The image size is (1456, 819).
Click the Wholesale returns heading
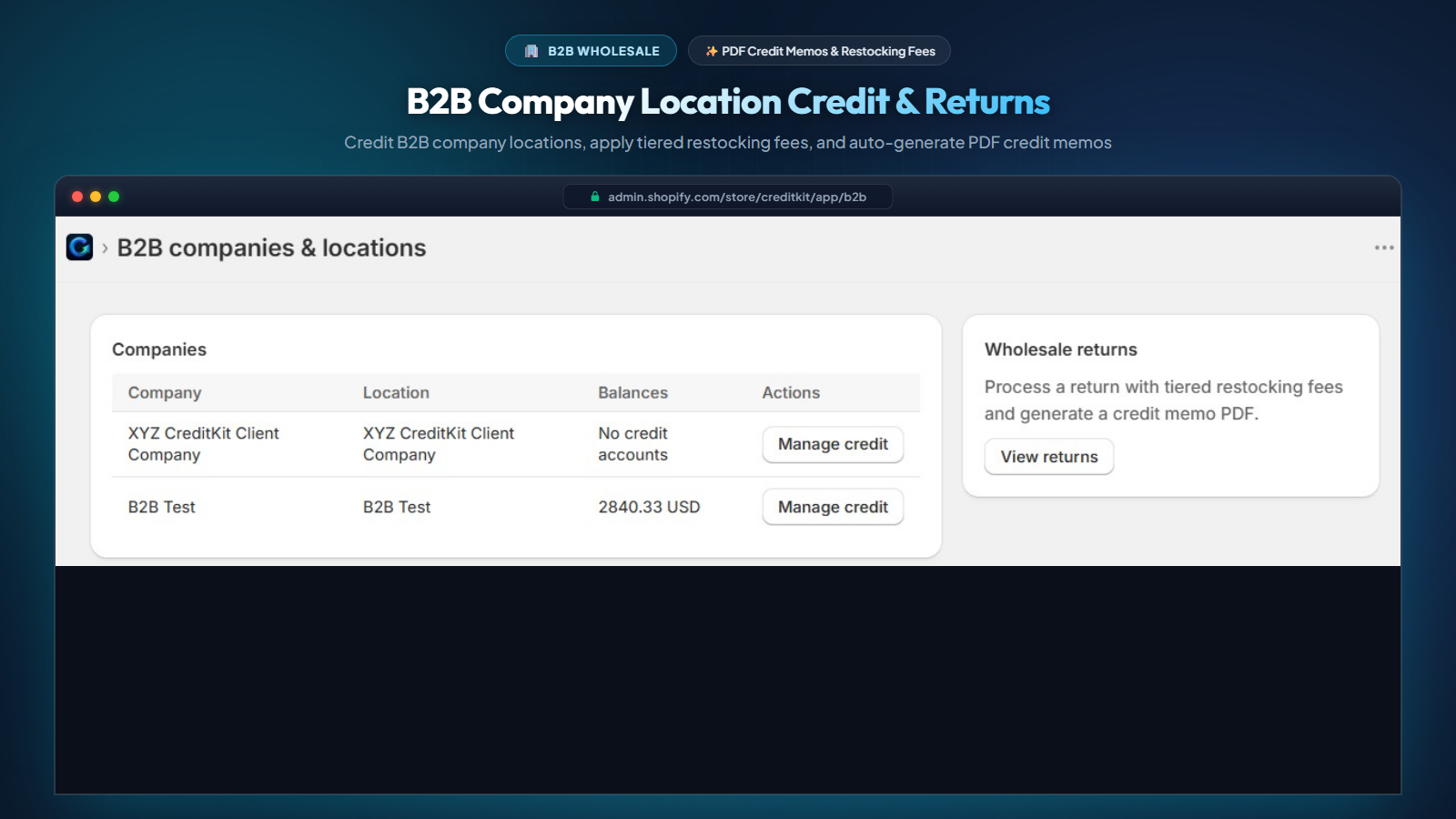(x=1061, y=349)
